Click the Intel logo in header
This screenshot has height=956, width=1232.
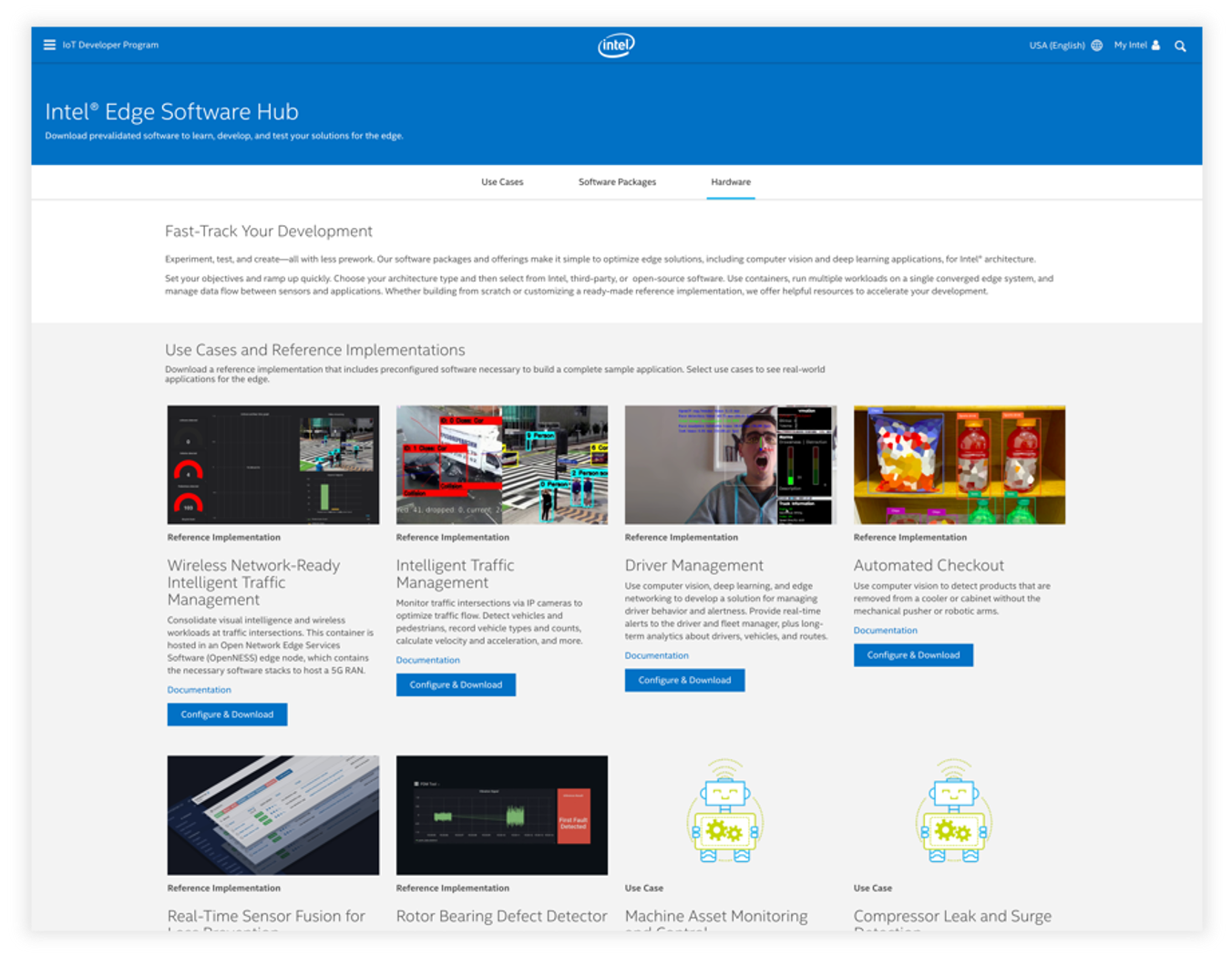pyautogui.click(x=616, y=45)
